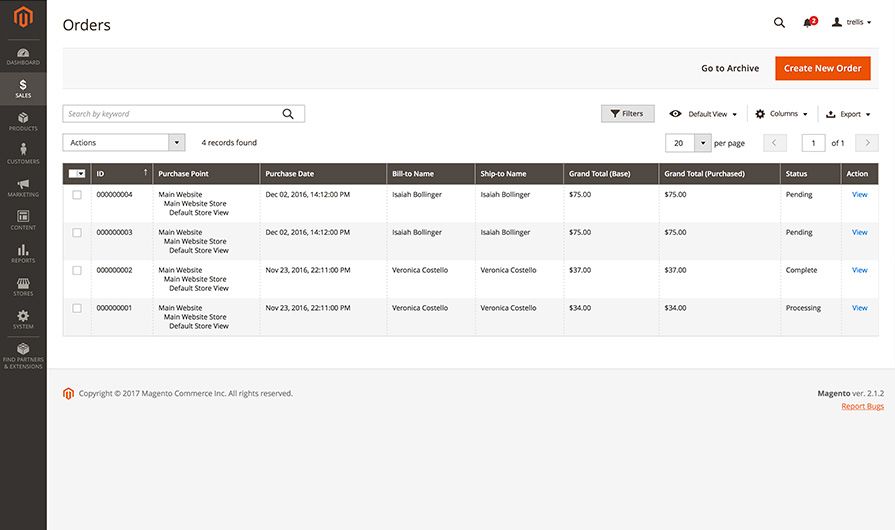Select checkbox for order 000000004

(x=77, y=195)
